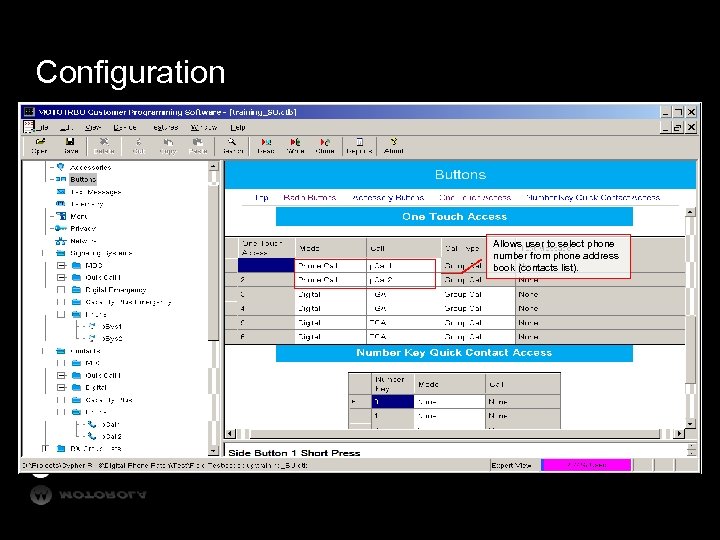Jump to Top link in Buttons page

[x=262, y=197]
